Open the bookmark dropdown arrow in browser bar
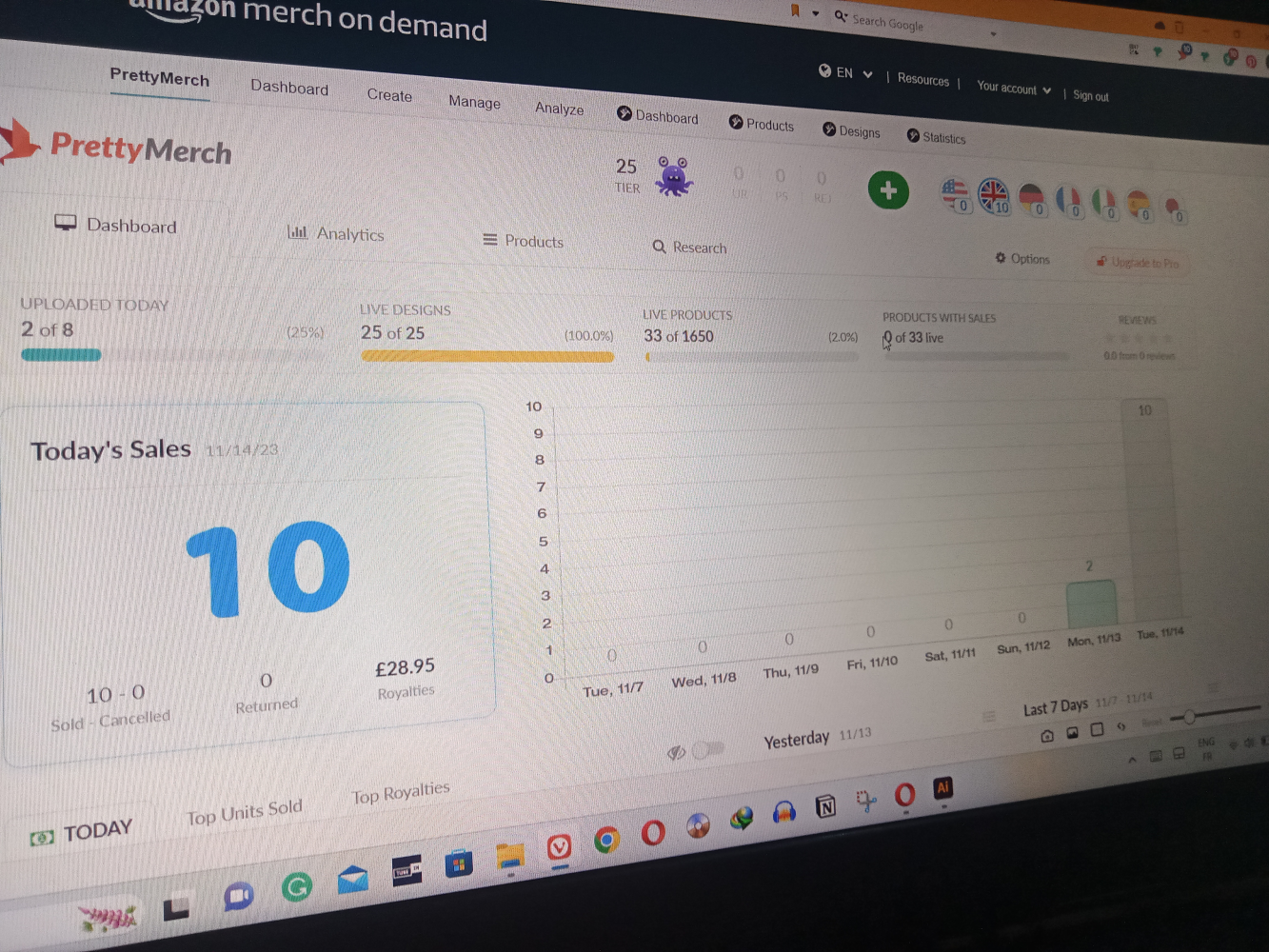The width and height of the screenshot is (1269, 952). point(816,13)
